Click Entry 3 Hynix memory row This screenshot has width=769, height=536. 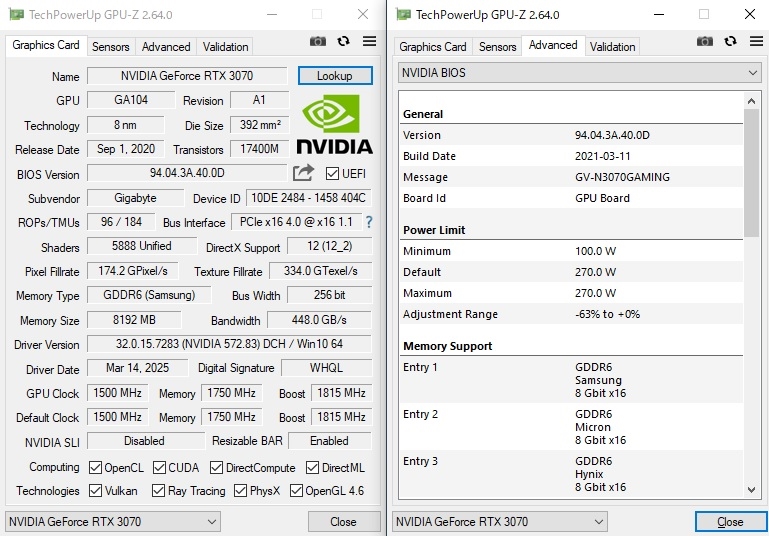click(x=571, y=474)
